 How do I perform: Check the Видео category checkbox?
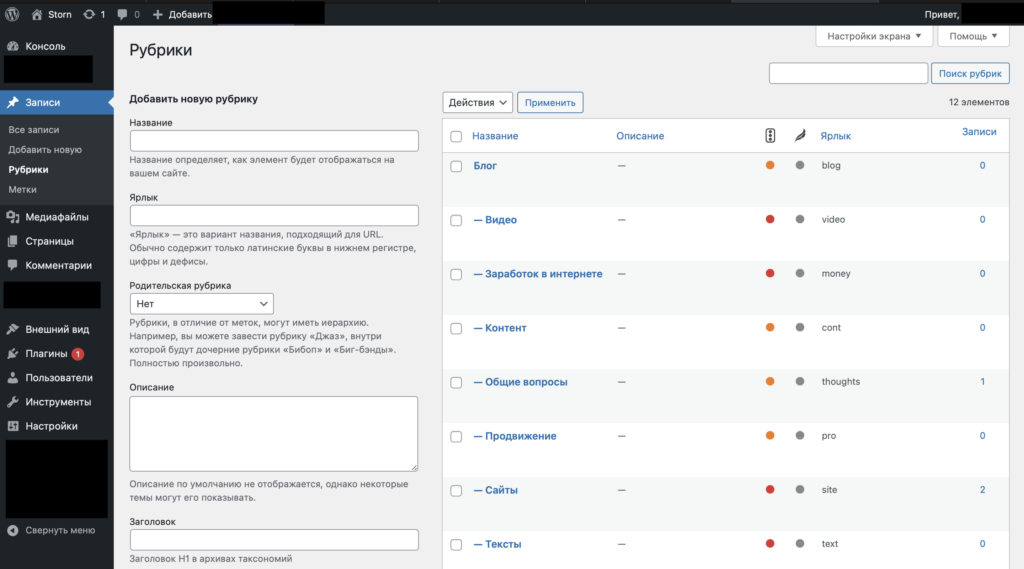point(456,221)
